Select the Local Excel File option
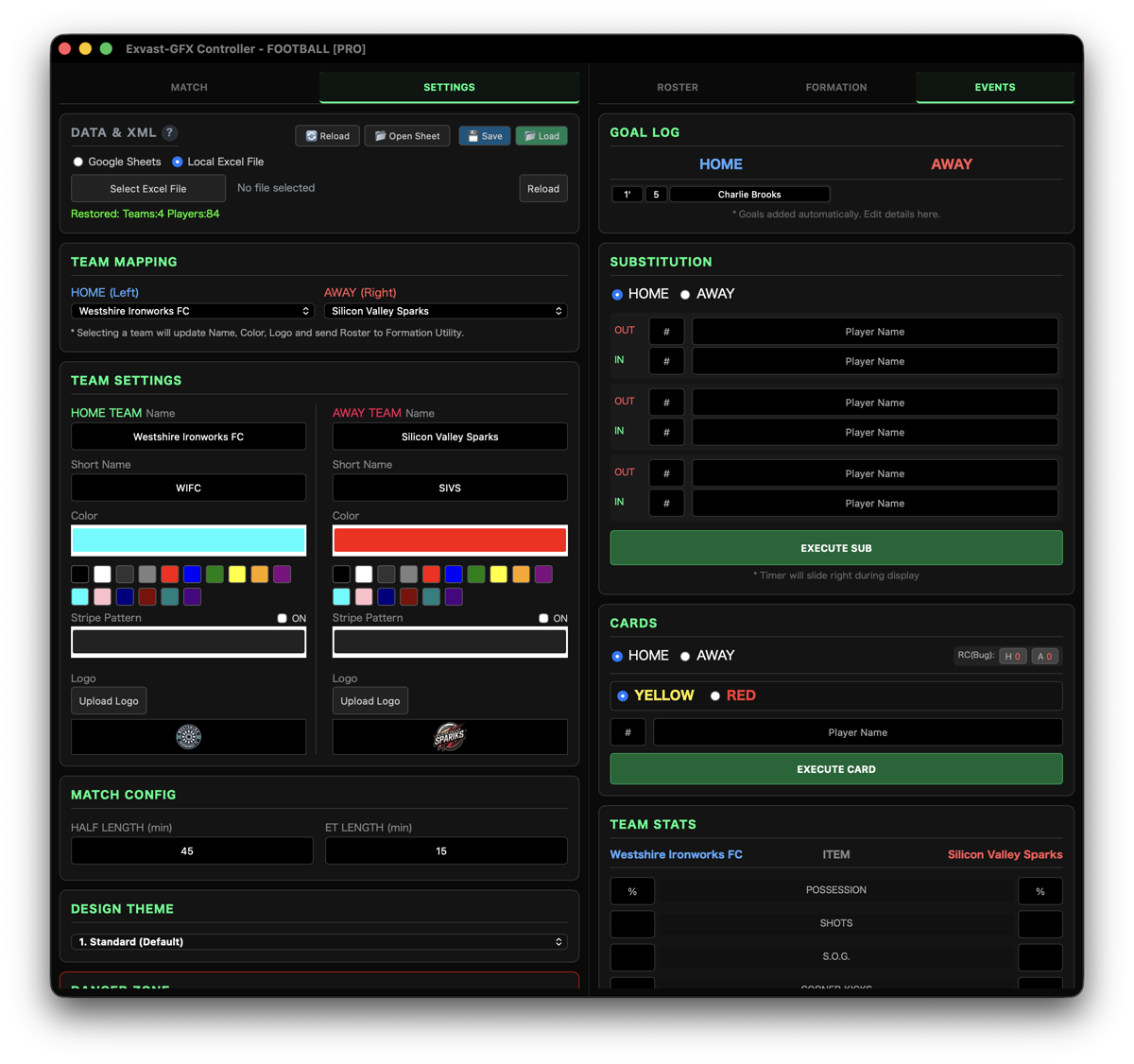The image size is (1134, 1064). [x=178, y=162]
